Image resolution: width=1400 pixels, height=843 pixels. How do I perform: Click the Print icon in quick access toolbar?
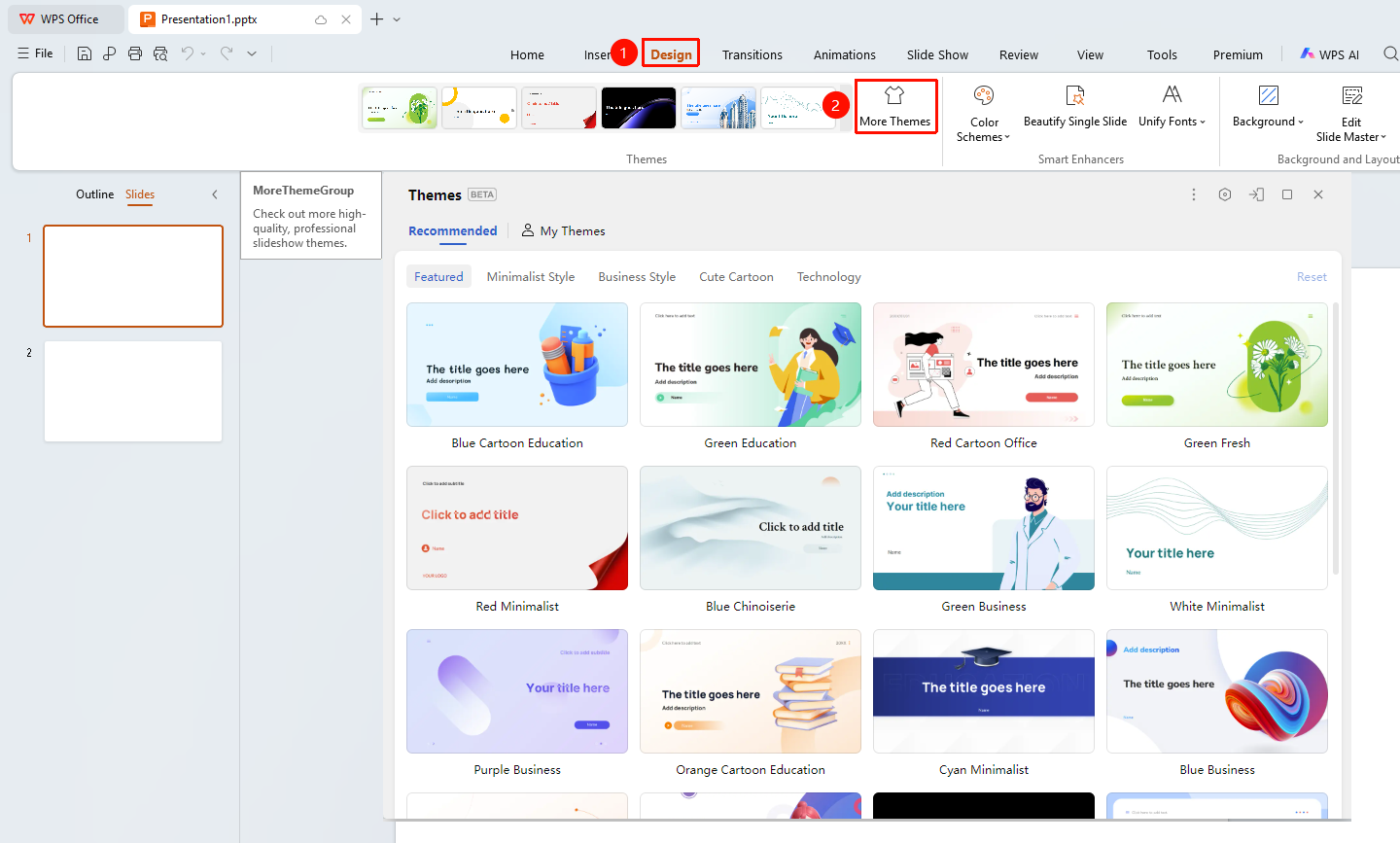pyautogui.click(x=135, y=53)
